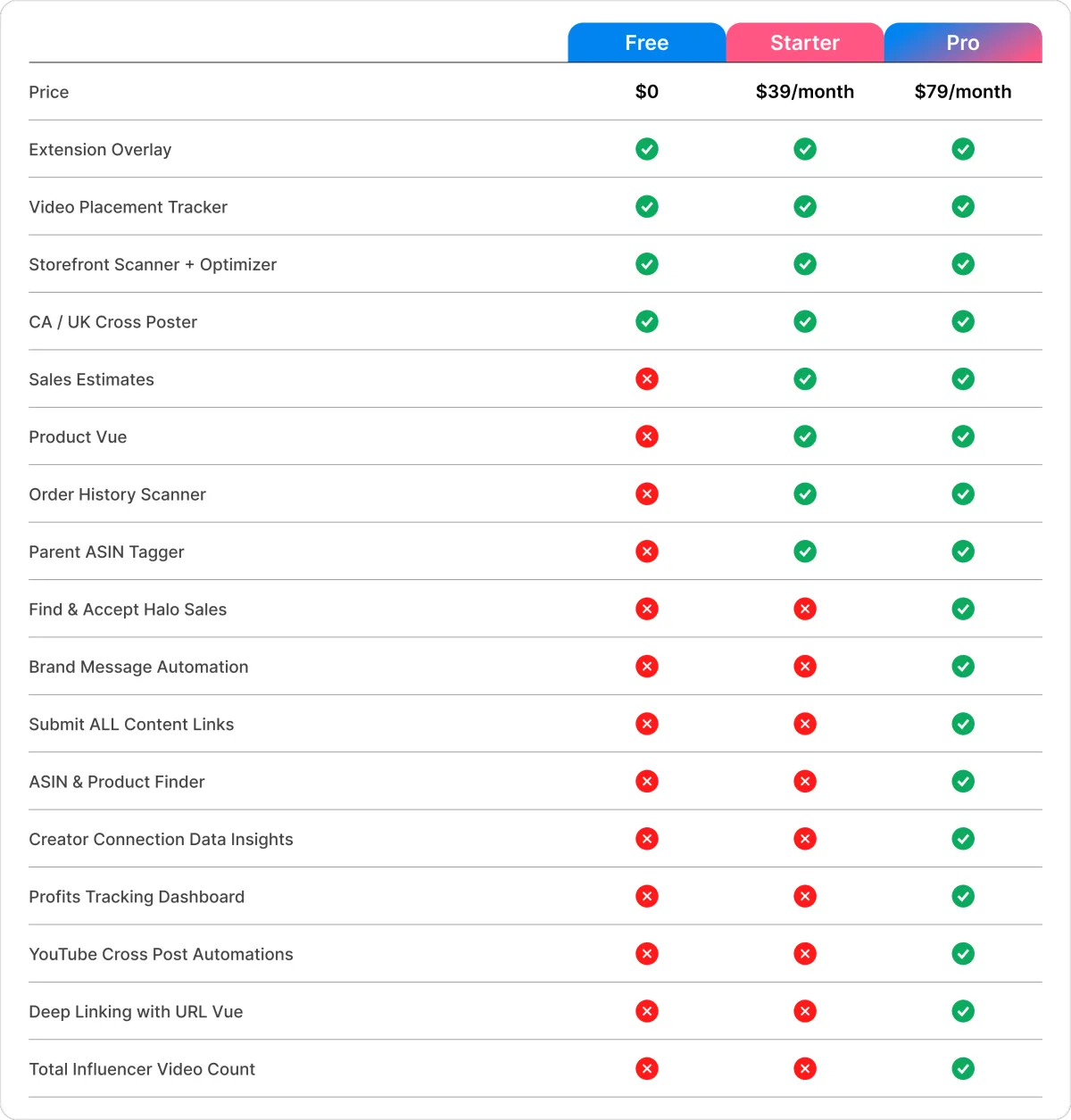Click Pro checkmark for Brand Message Automation
The width and height of the screenshot is (1071, 1120).
963,667
